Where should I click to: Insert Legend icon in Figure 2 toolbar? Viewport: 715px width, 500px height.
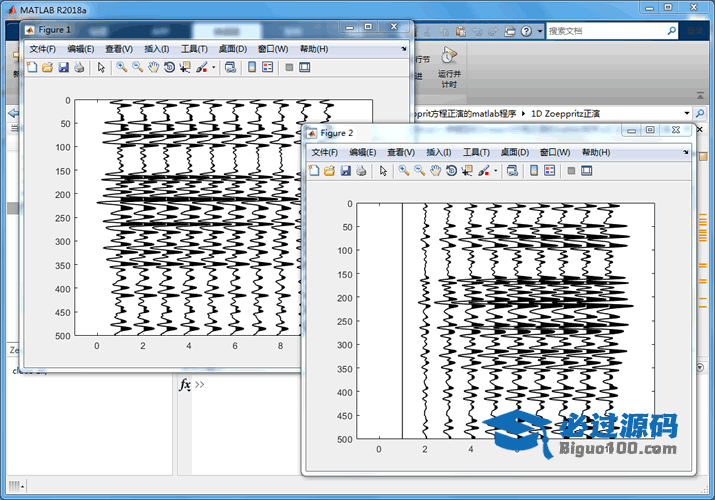[x=550, y=171]
